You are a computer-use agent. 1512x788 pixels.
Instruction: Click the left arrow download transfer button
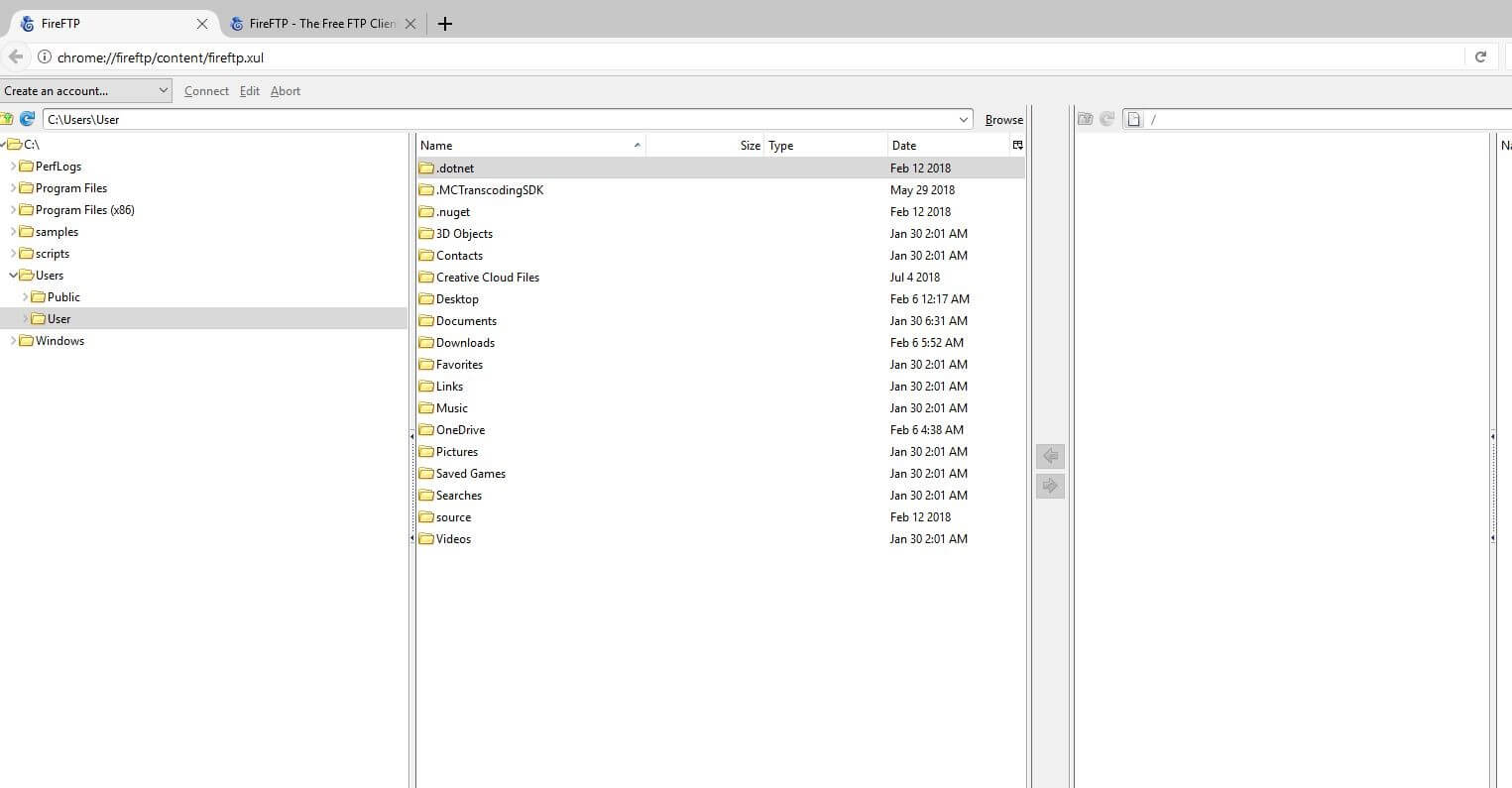(x=1050, y=456)
